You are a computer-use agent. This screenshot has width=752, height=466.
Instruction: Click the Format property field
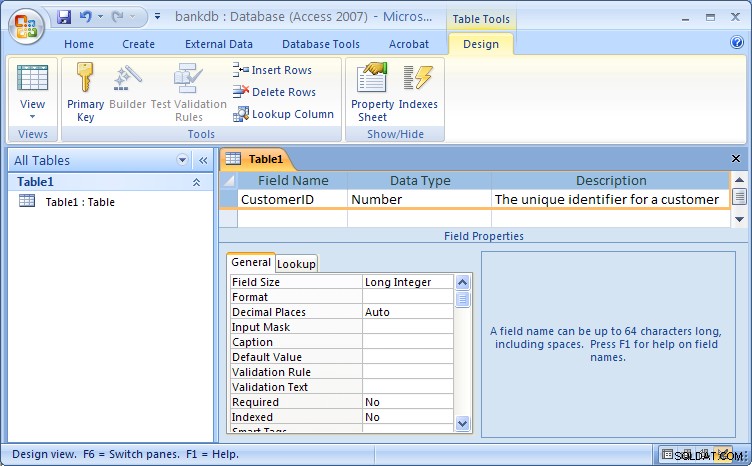point(408,297)
